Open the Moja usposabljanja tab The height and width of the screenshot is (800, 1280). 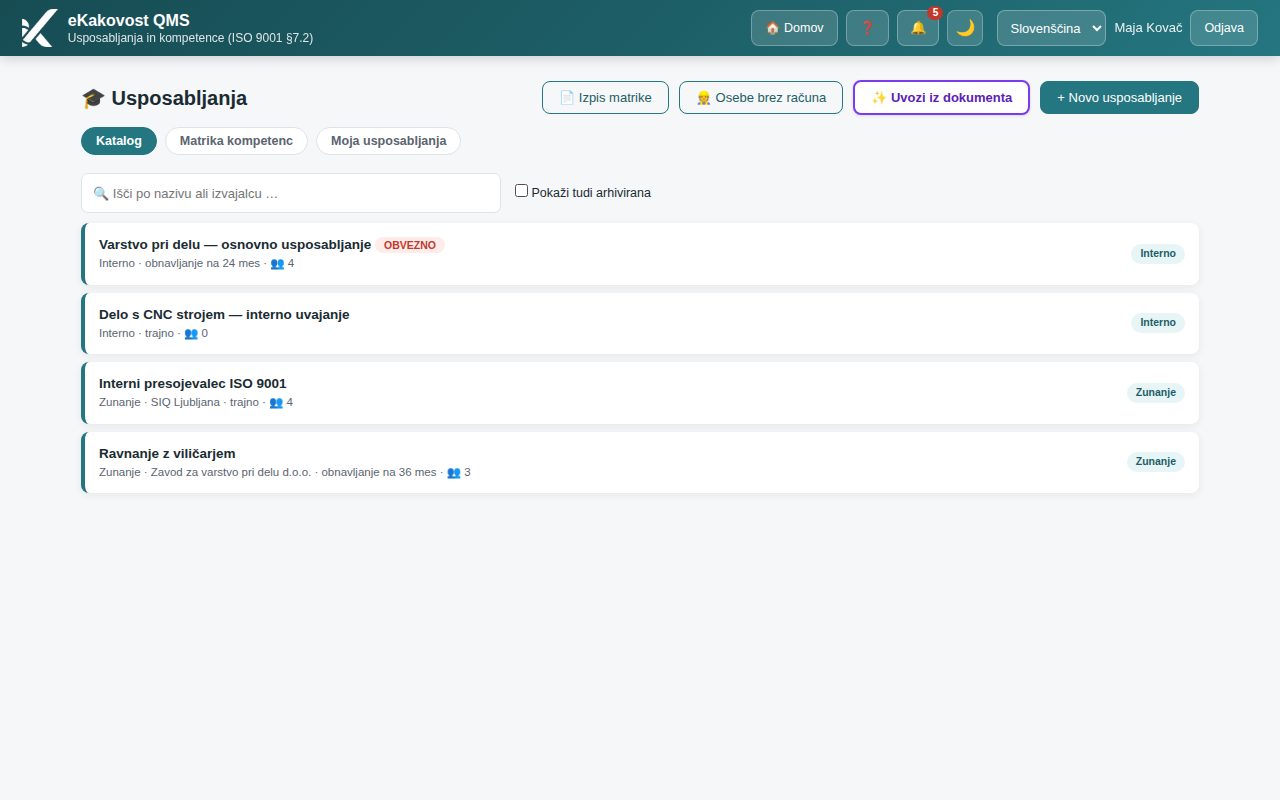[388, 141]
